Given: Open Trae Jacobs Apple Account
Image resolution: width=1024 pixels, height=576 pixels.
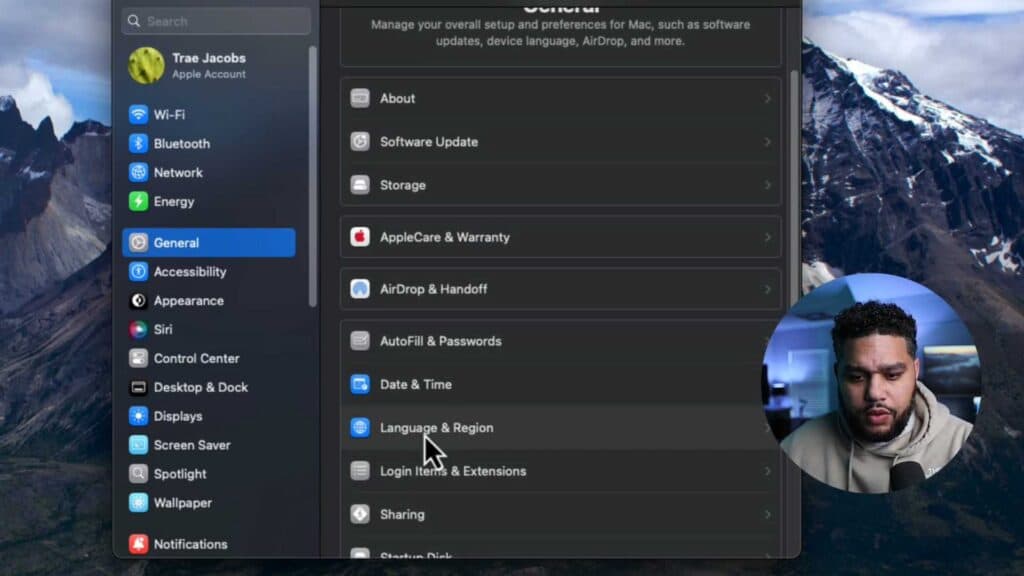Looking at the screenshot, I should [209, 65].
